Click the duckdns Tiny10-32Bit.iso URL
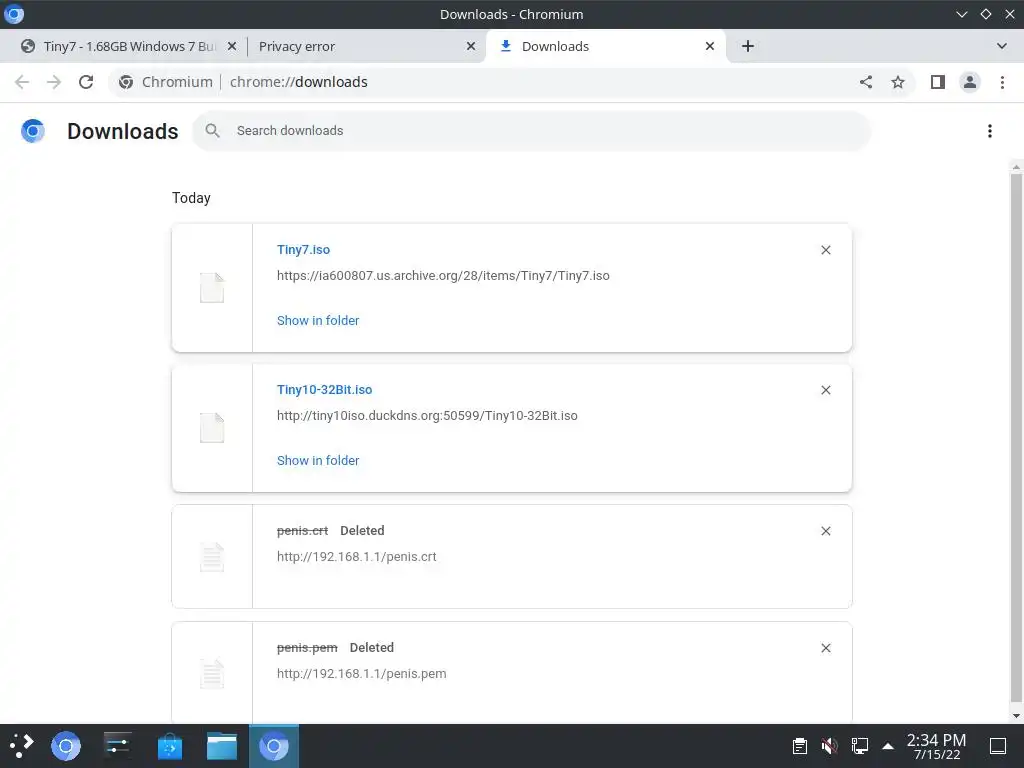The image size is (1024, 768). 427,415
